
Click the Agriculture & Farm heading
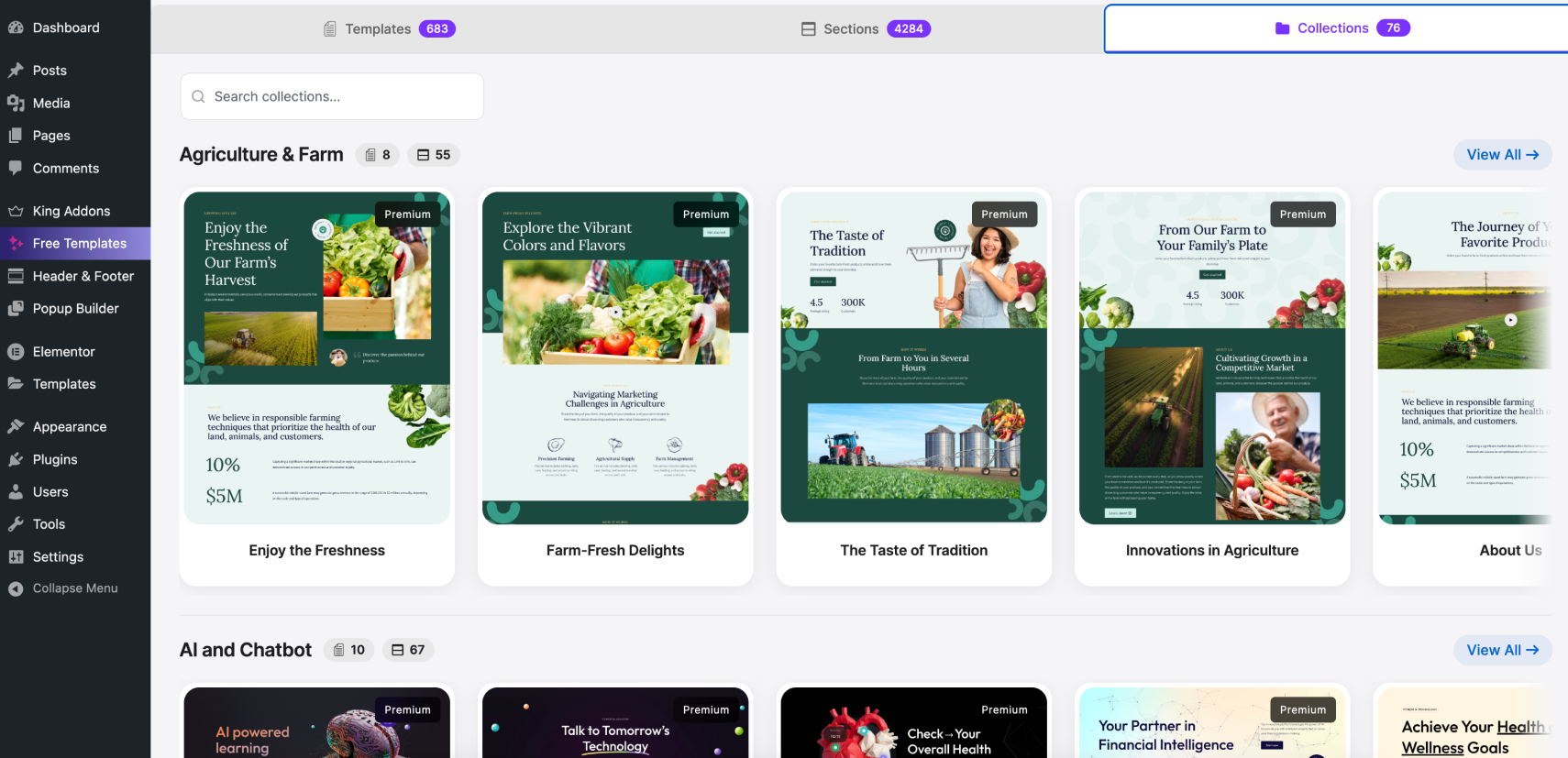click(261, 155)
